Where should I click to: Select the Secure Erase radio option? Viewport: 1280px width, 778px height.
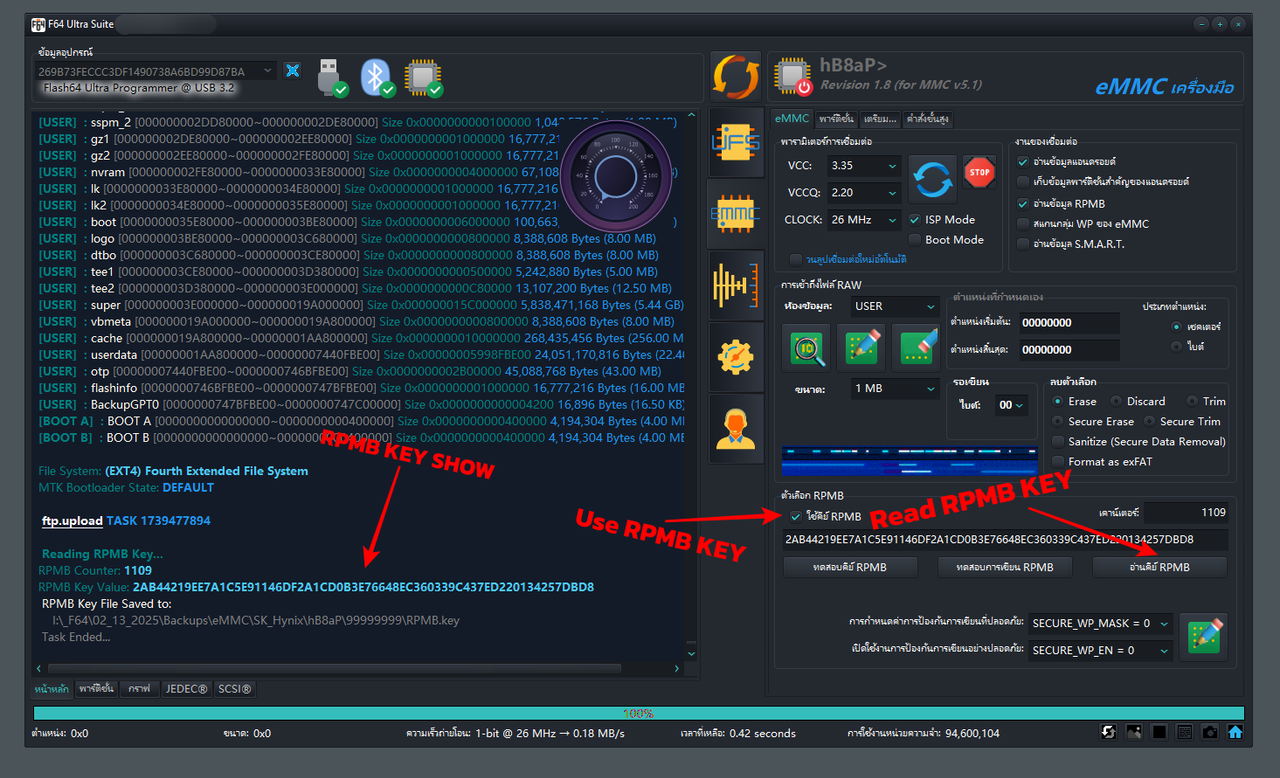[x=1059, y=421]
